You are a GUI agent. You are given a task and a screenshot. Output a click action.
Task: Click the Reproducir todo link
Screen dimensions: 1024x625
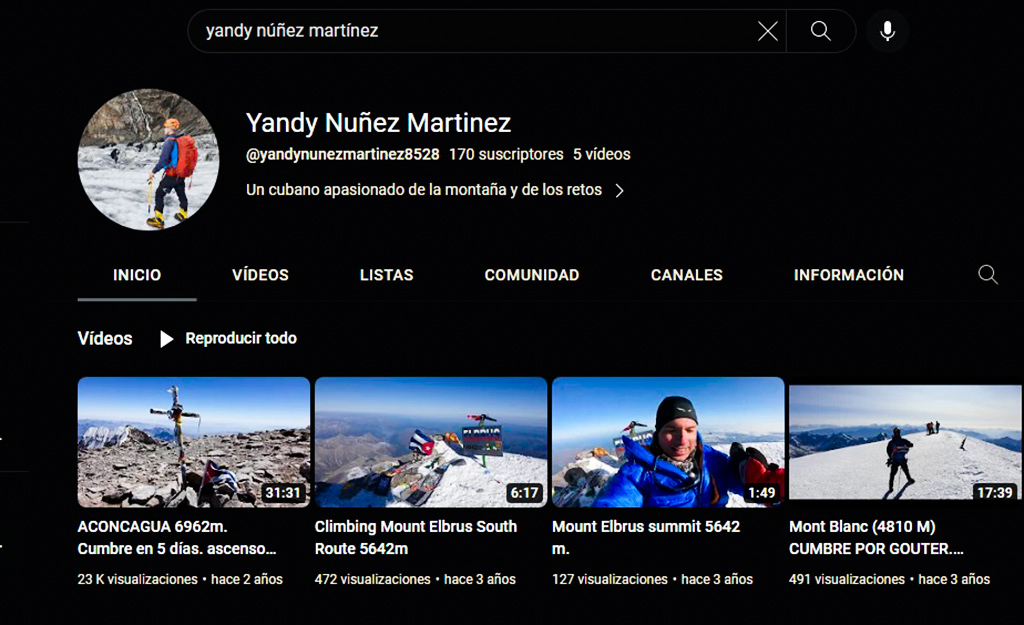point(241,339)
